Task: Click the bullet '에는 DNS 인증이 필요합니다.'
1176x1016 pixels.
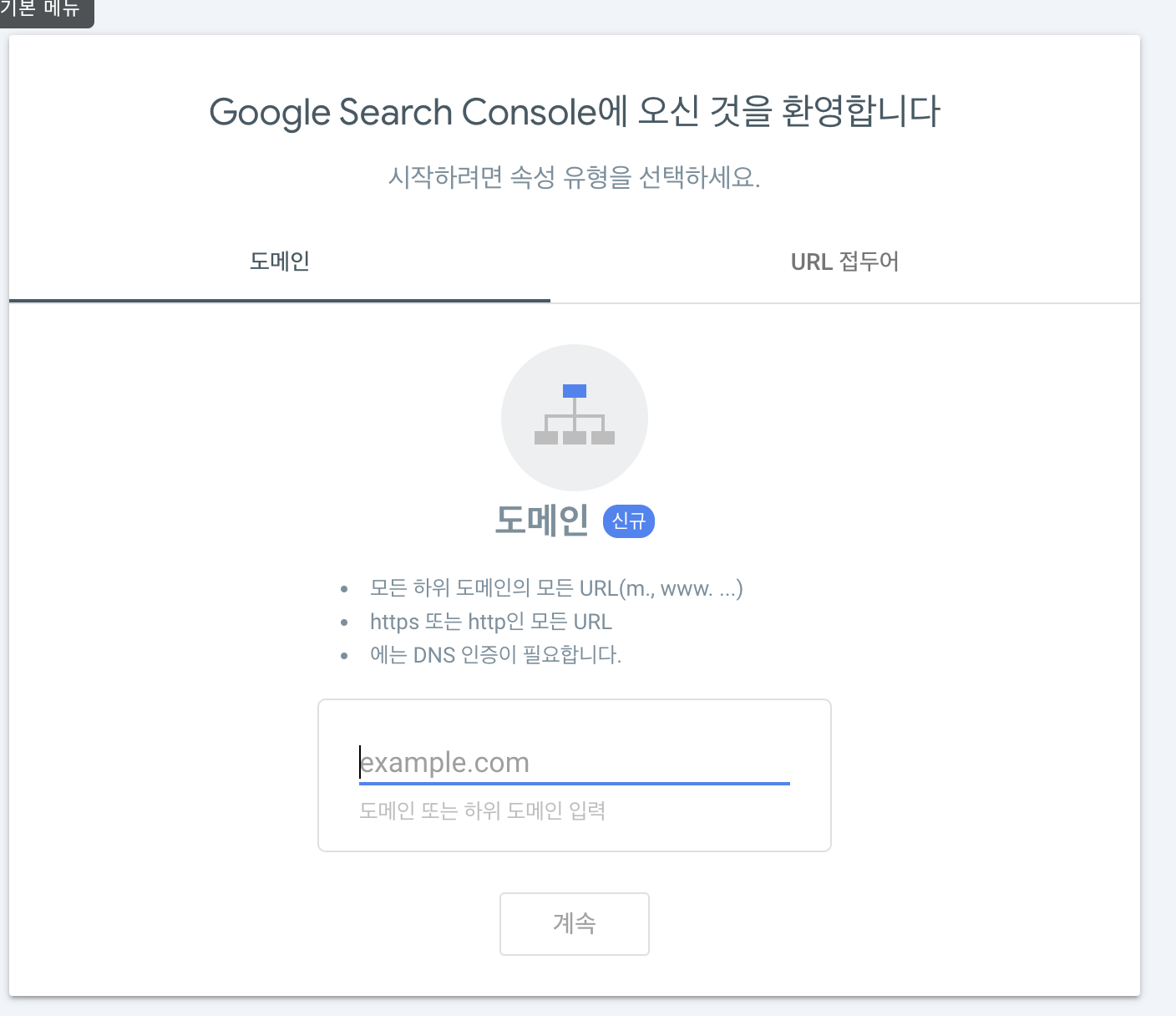Action: pos(496,654)
